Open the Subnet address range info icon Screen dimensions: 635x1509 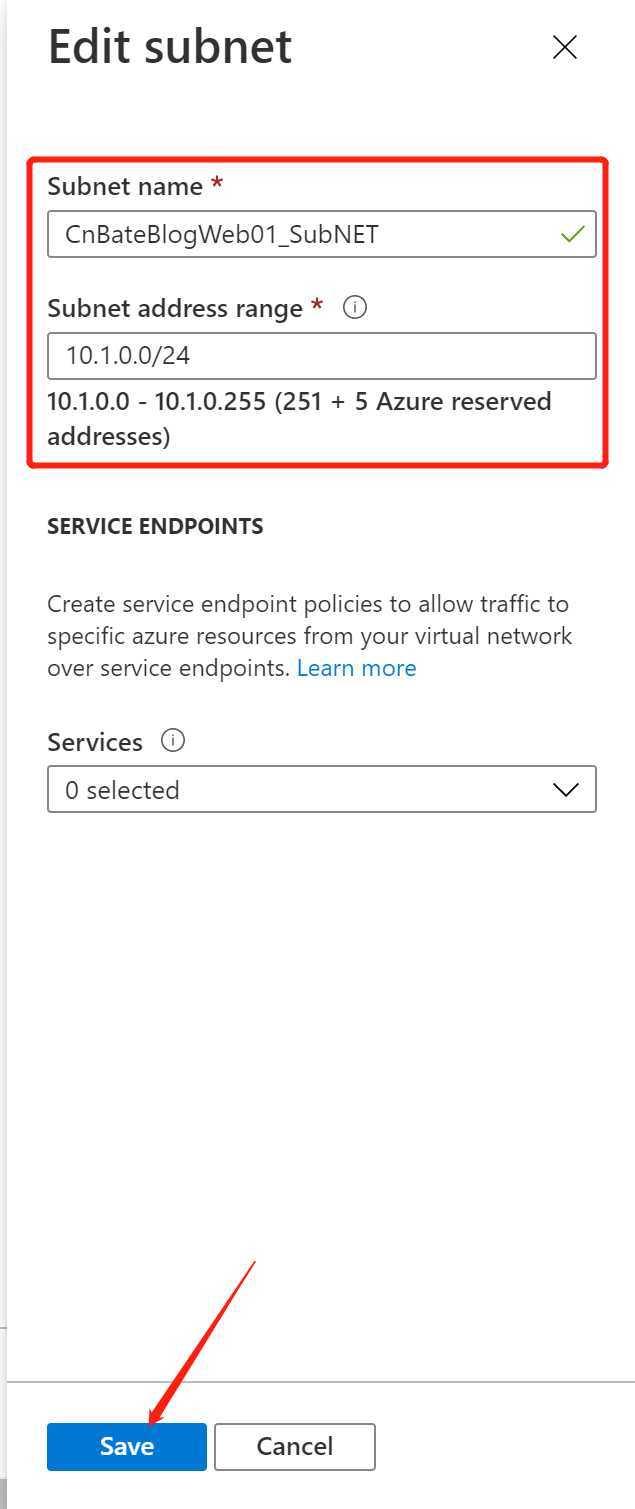click(x=354, y=308)
